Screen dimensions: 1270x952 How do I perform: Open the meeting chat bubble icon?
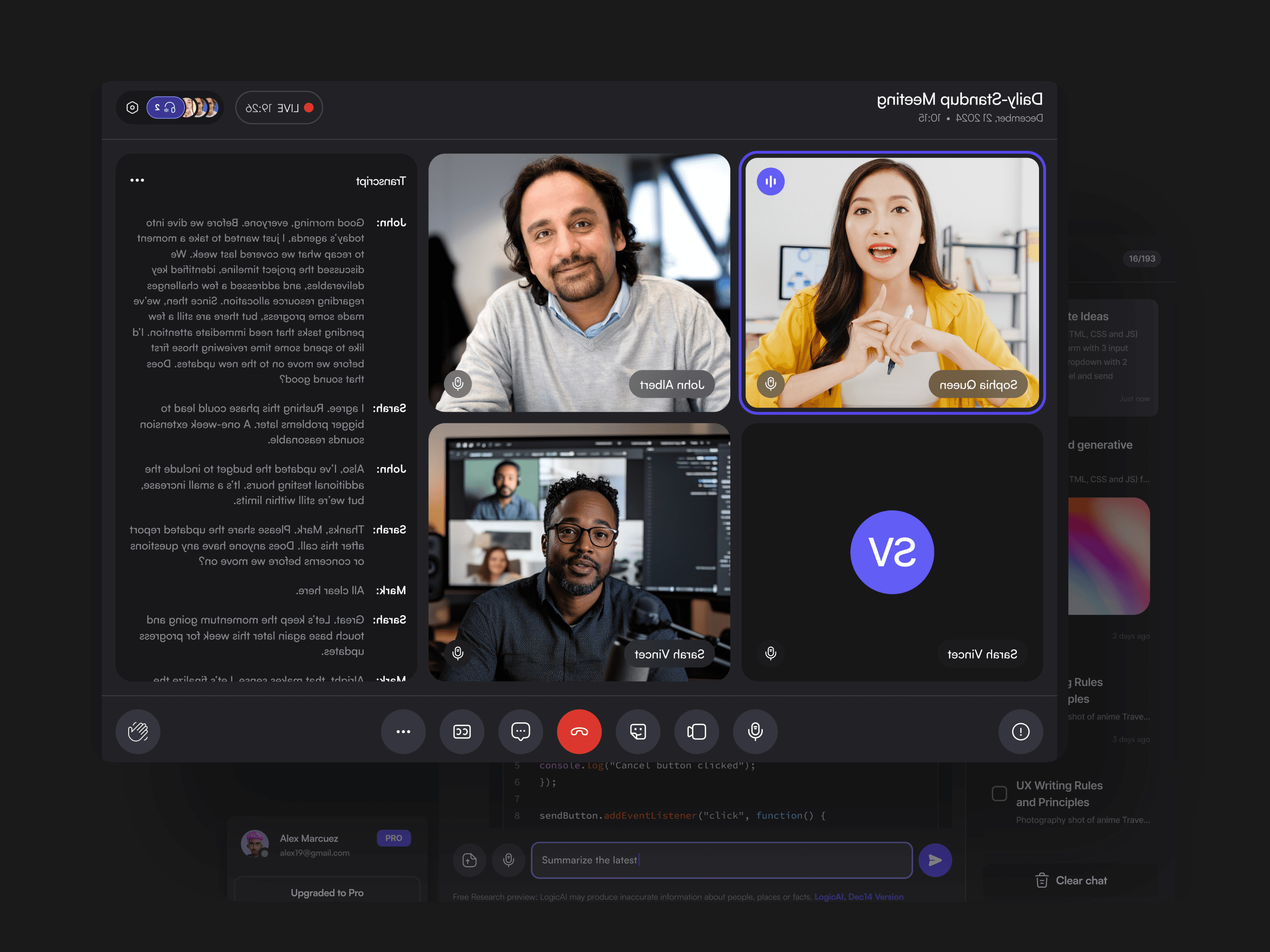520,731
